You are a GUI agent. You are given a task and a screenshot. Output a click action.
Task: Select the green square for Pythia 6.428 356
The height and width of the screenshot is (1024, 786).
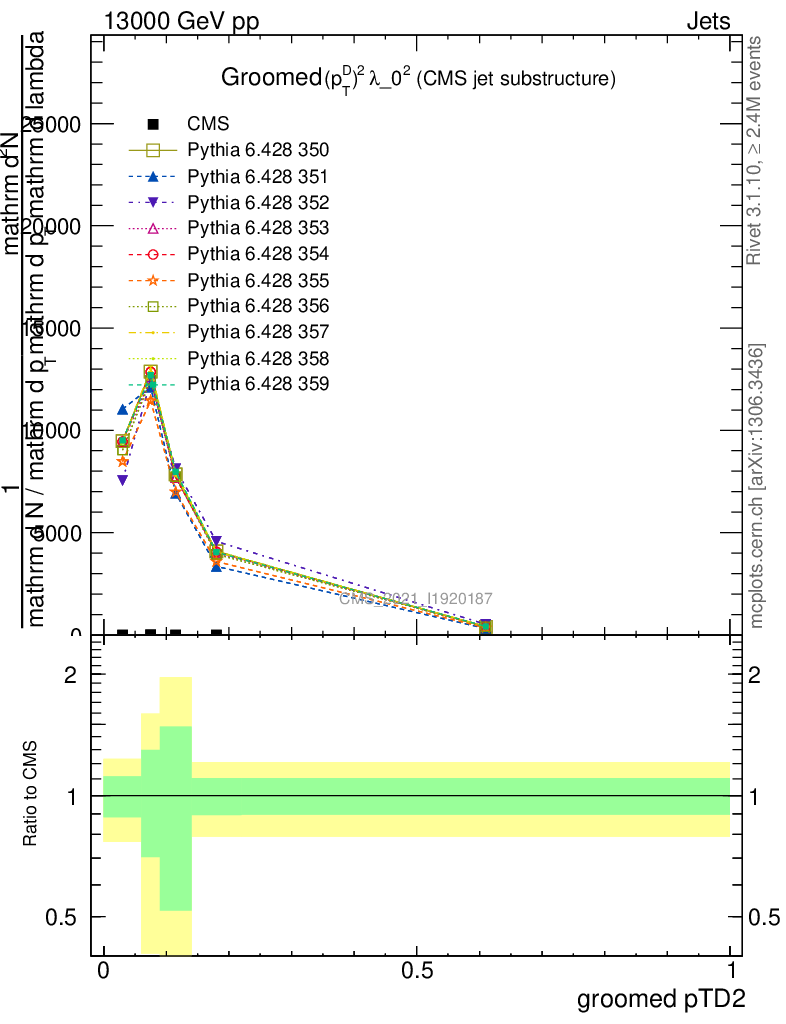point(153,306)
